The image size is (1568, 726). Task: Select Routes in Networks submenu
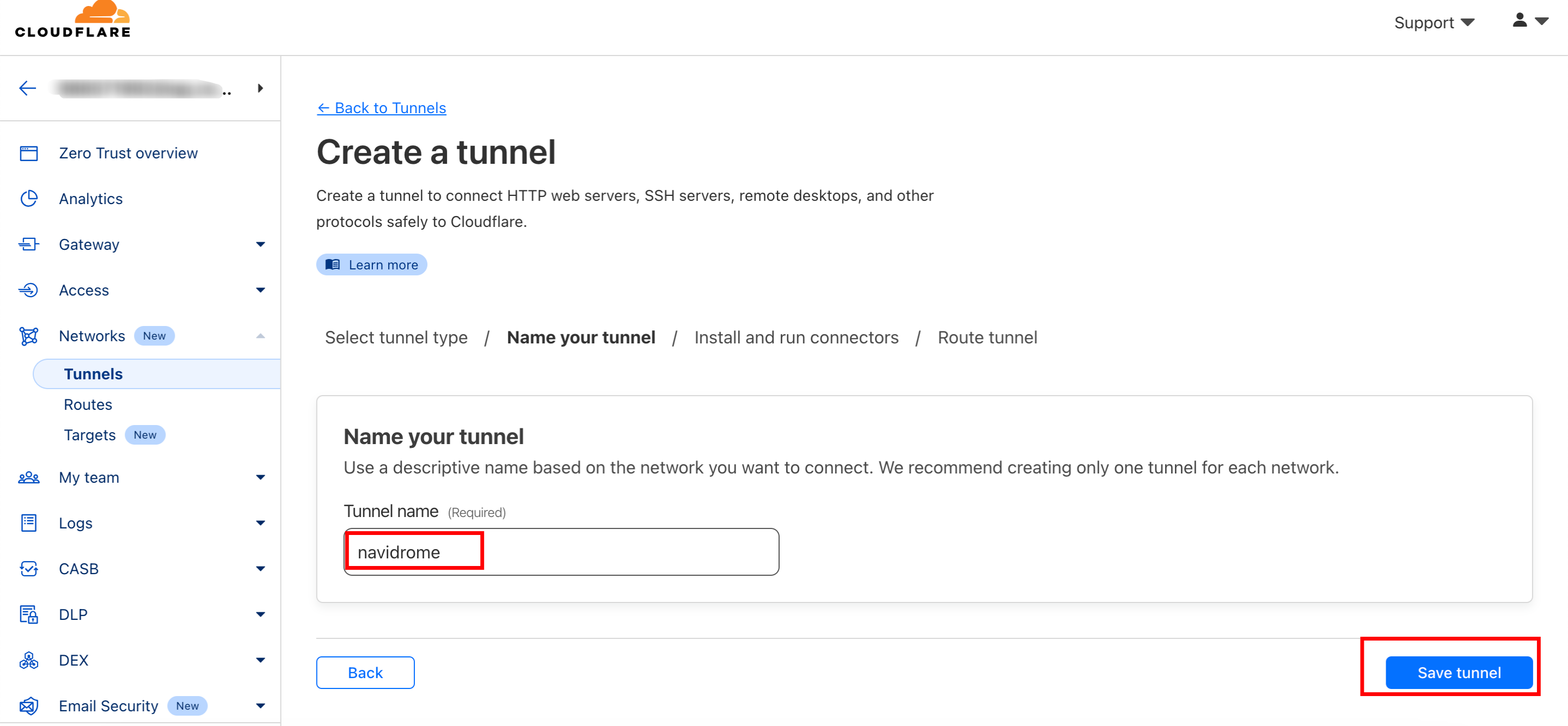pyautogui.click(x=88, y=405)
